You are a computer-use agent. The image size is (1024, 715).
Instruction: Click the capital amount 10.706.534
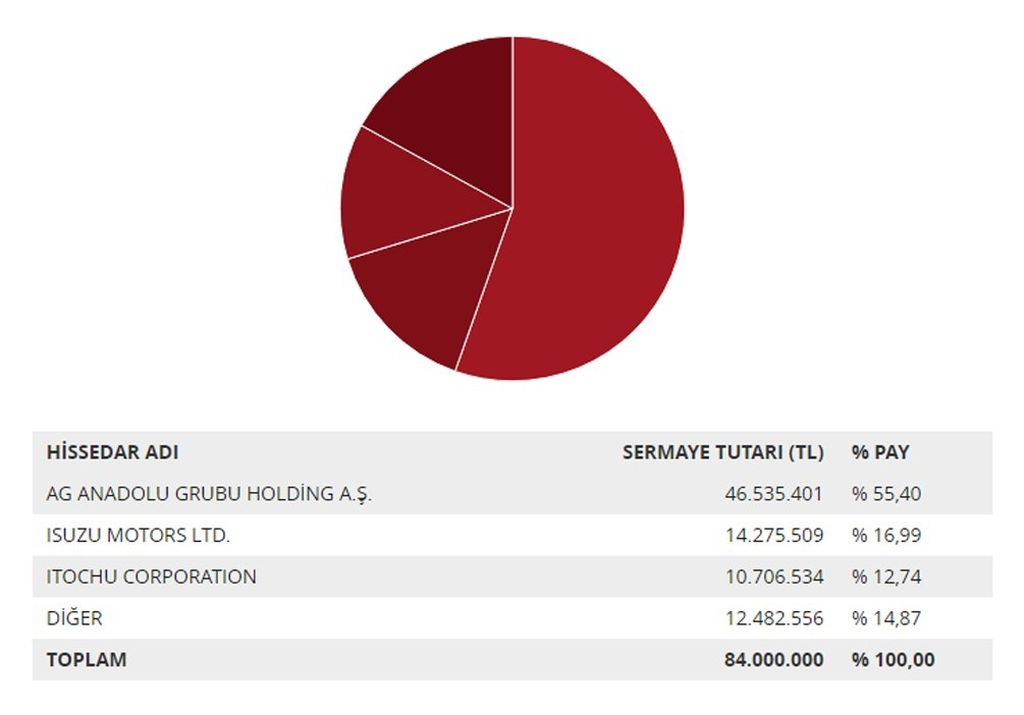(x=774, y=577)
